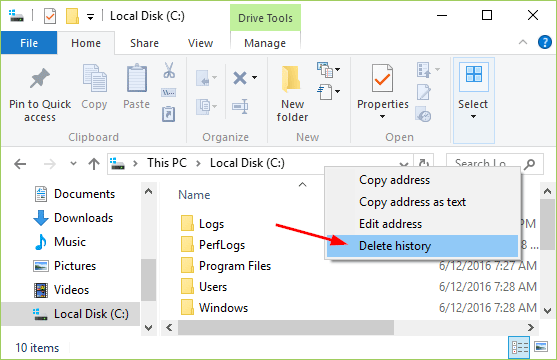The width and height of the screenshot is (557, 360).
Task: Select Edit address menu entry
Action: 422,224
